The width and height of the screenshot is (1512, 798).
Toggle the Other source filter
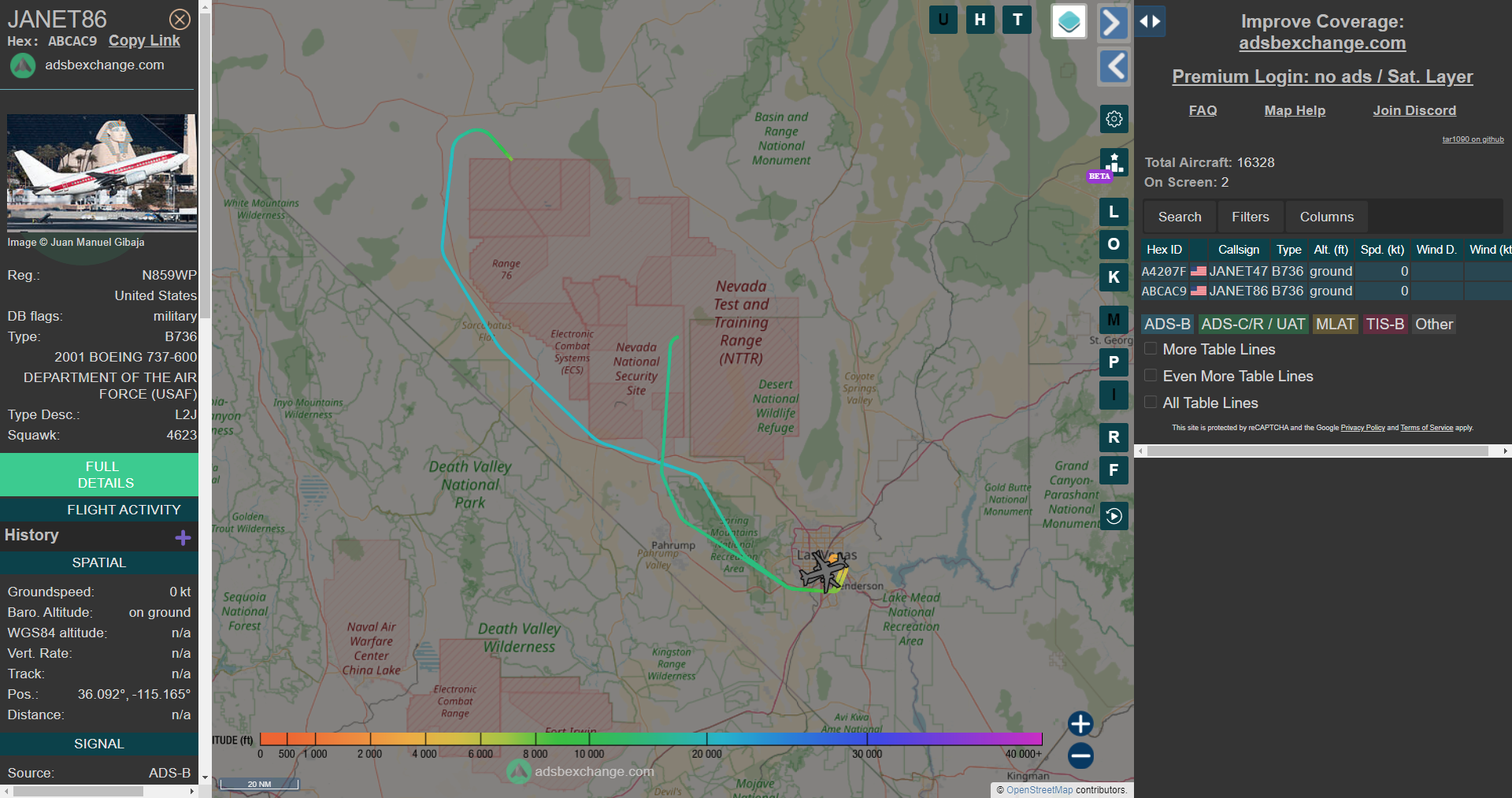tap(1434, 324)
